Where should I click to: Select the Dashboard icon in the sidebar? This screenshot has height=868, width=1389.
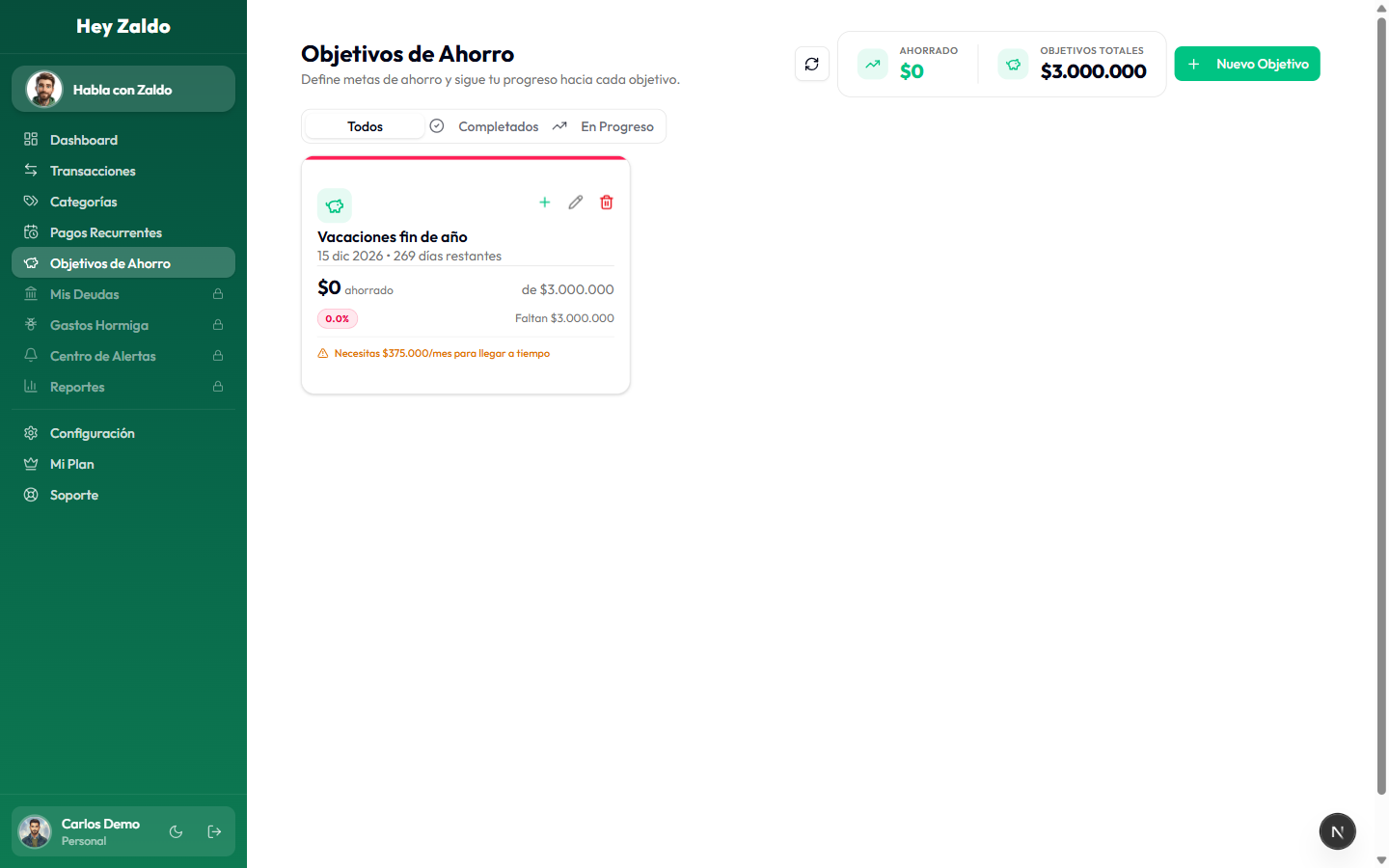[x=31, y=140]
